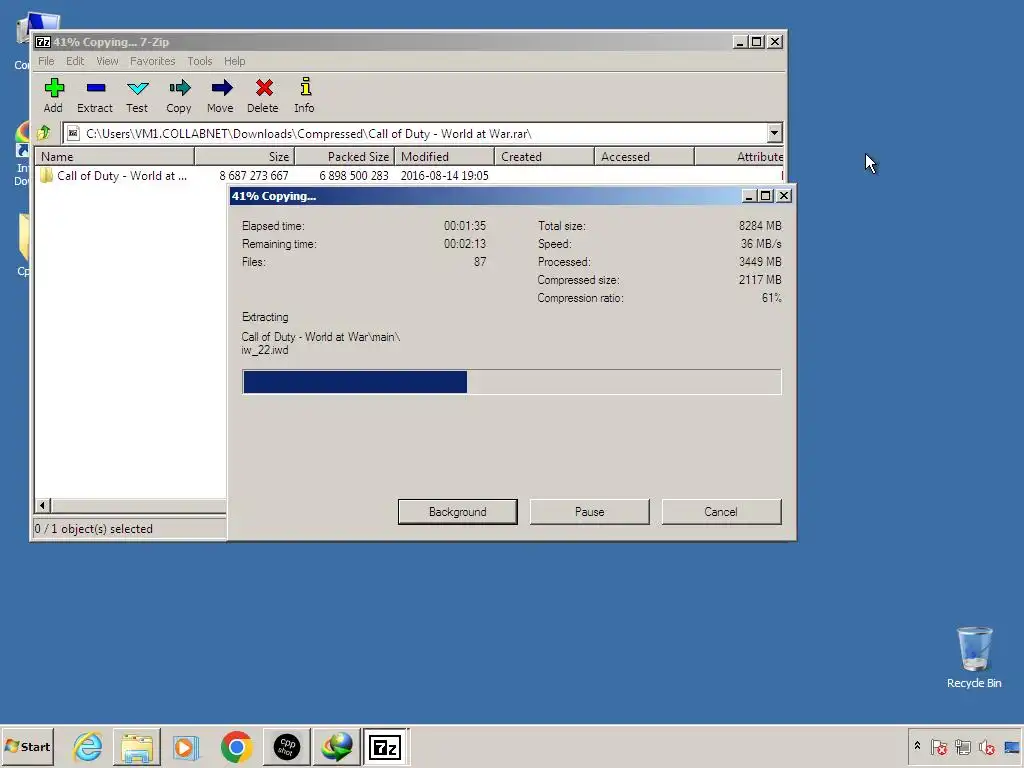Click the extracting file name iw_22.iwd
Image resolution: width=1024 pixels, height=768 pixels.
tap(264, 350)
